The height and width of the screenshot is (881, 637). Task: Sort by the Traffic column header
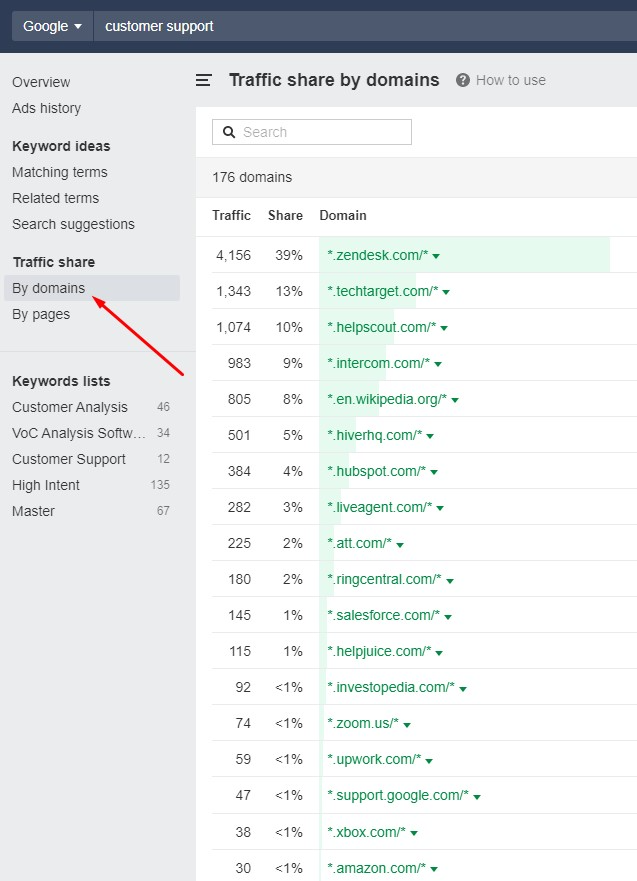231,215
